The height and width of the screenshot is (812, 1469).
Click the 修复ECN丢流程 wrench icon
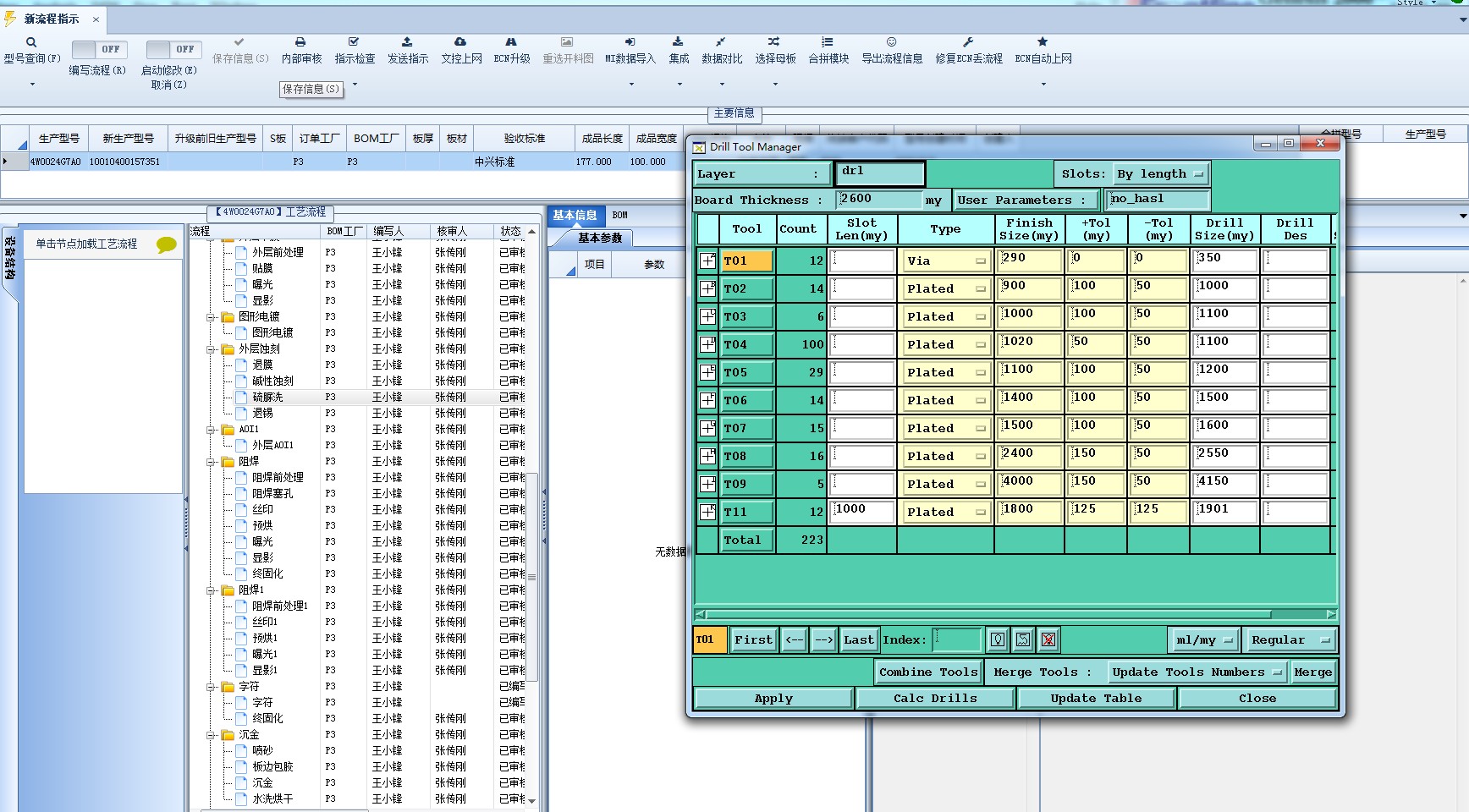(968, 42)
